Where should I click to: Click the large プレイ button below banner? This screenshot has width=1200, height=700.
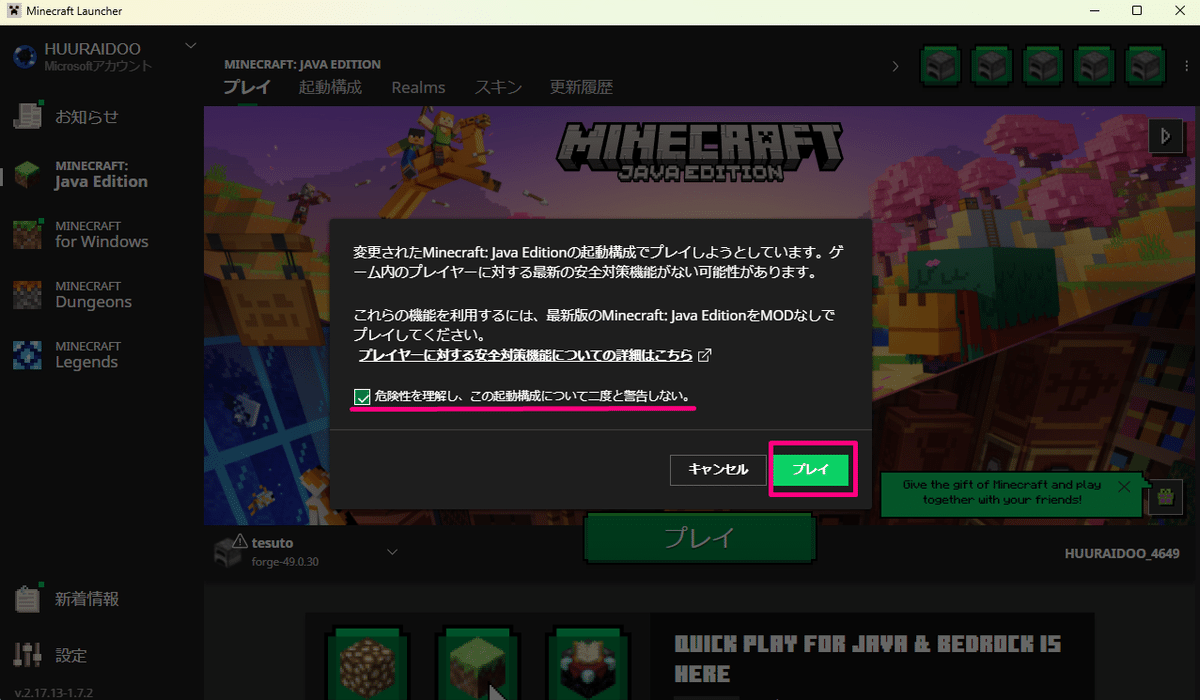coord(700,538)
